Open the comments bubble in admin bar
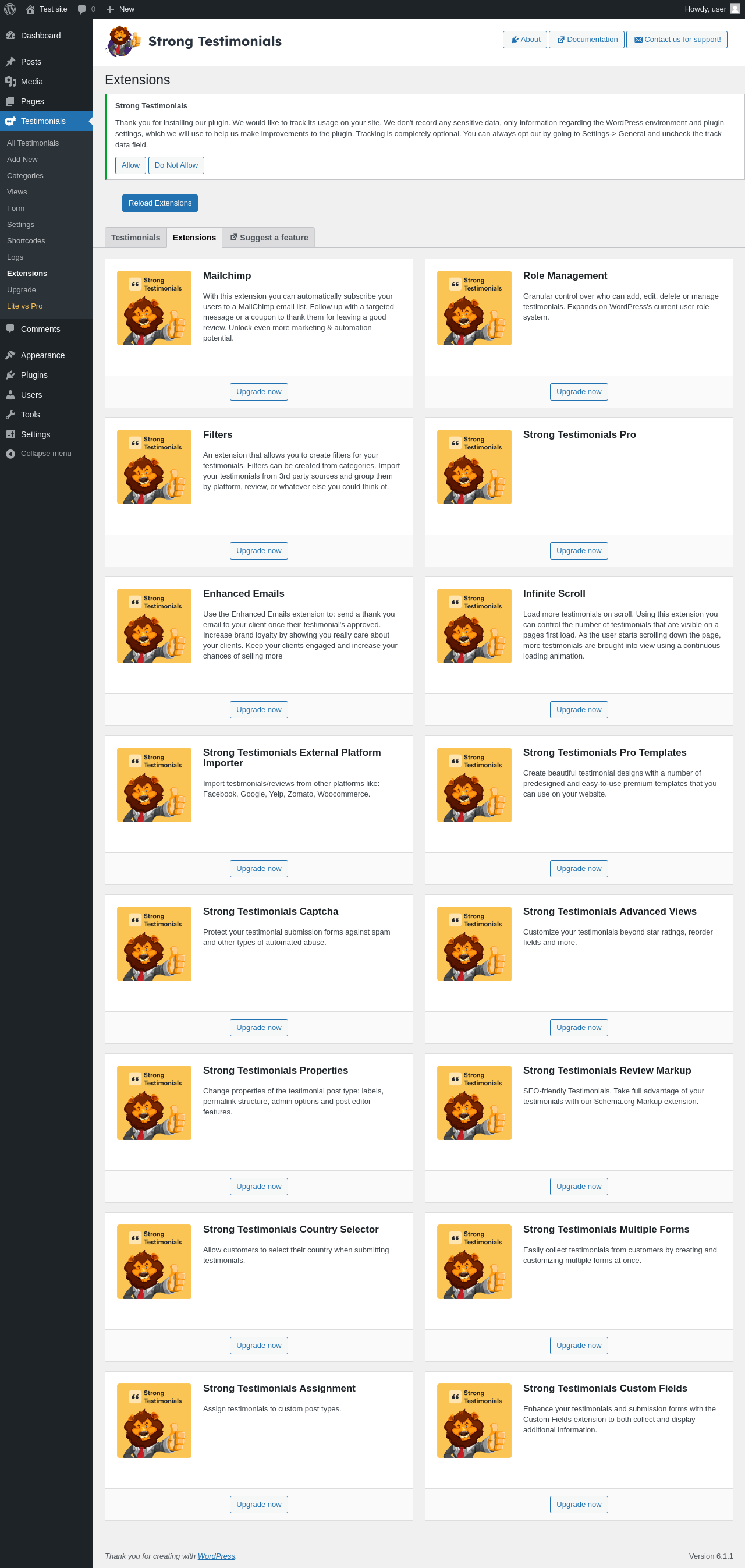Image resolution: width=745 pixels, height=1568 pixels. [81, 9]
